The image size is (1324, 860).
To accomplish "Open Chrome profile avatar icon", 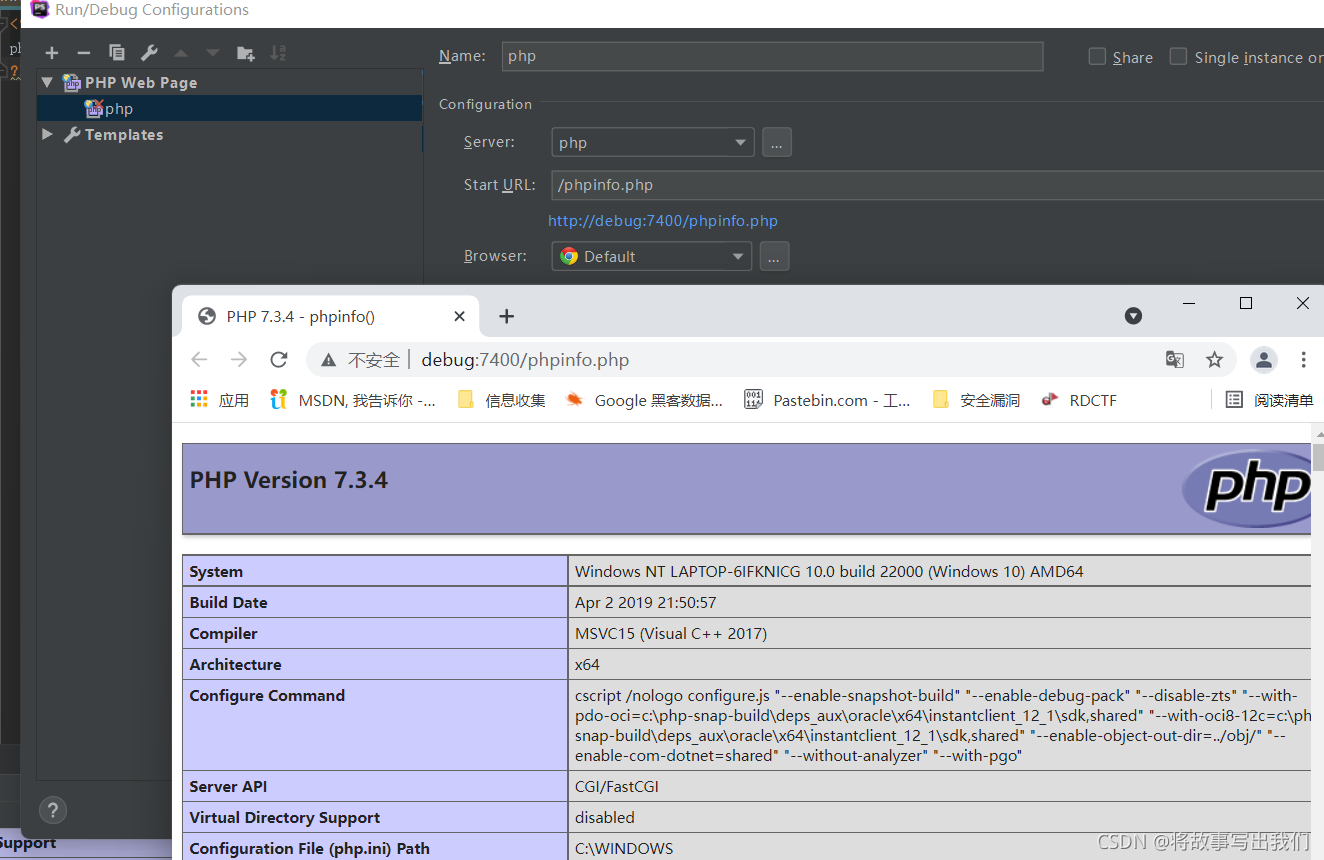I will click(1264, 360).
